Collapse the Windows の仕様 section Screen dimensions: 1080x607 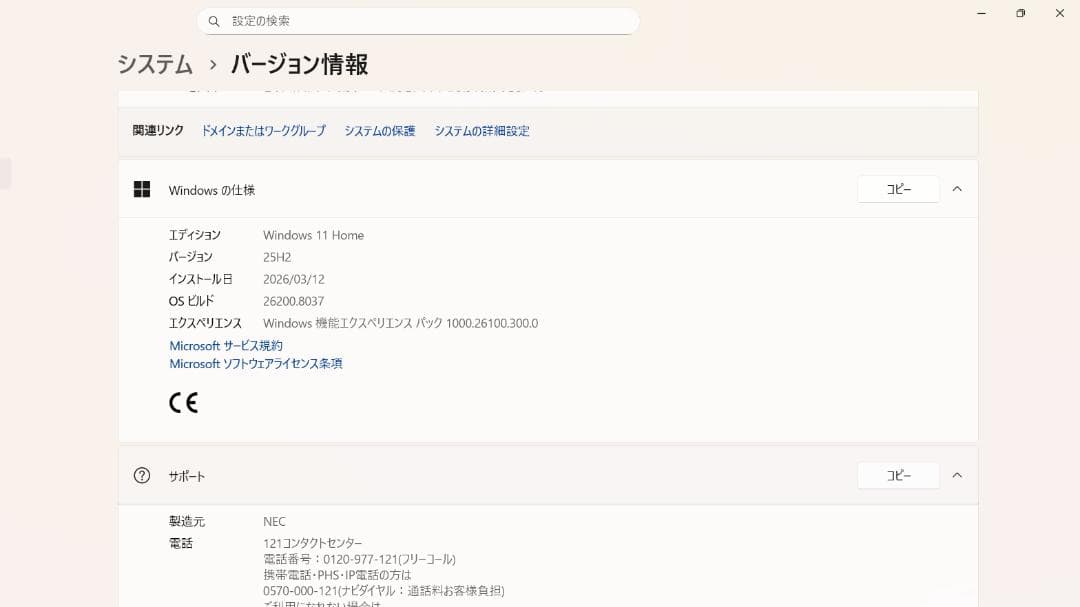(957, 188)
